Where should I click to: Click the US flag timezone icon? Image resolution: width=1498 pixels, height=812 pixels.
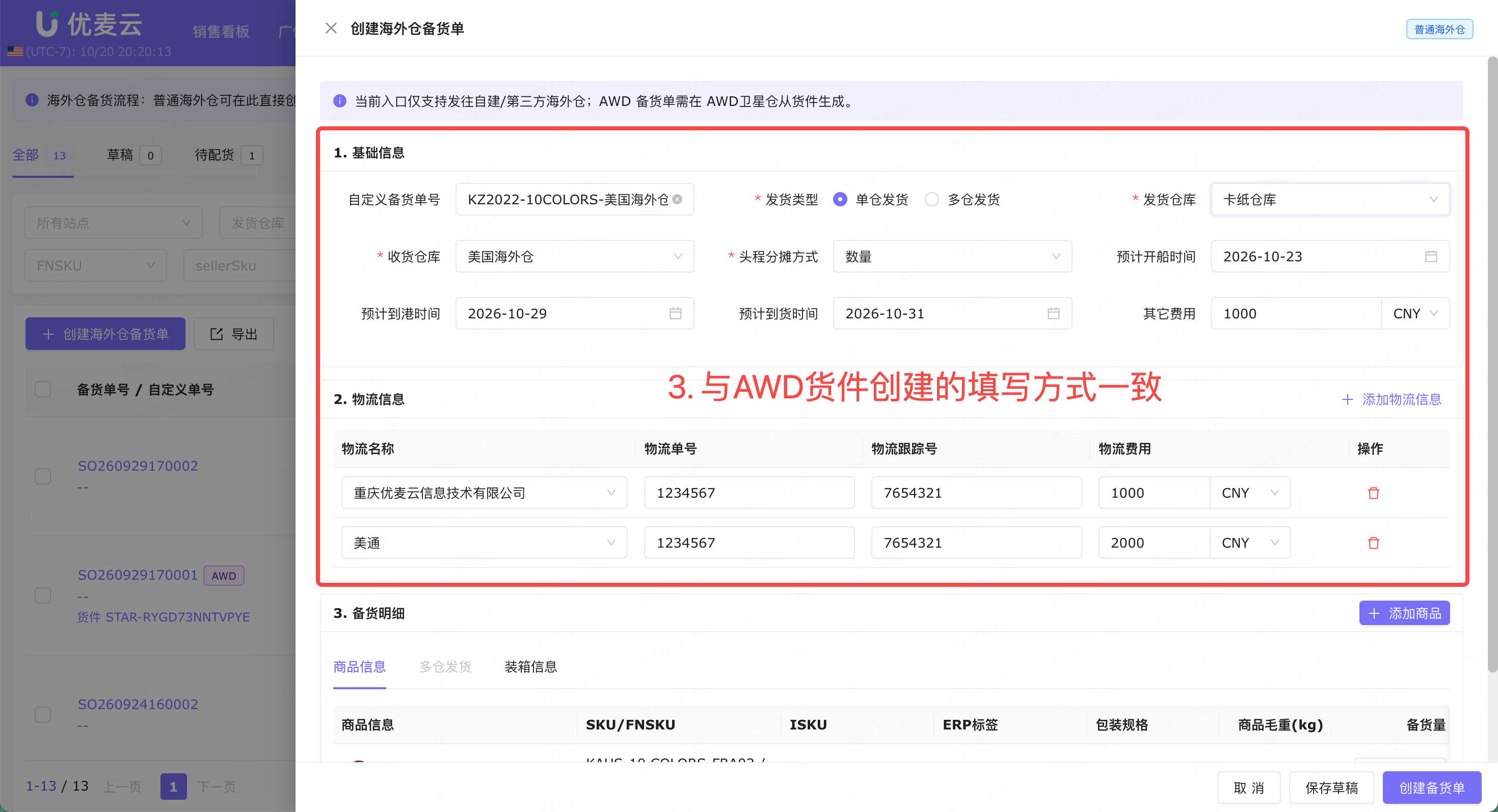click(x=15, y=51)
